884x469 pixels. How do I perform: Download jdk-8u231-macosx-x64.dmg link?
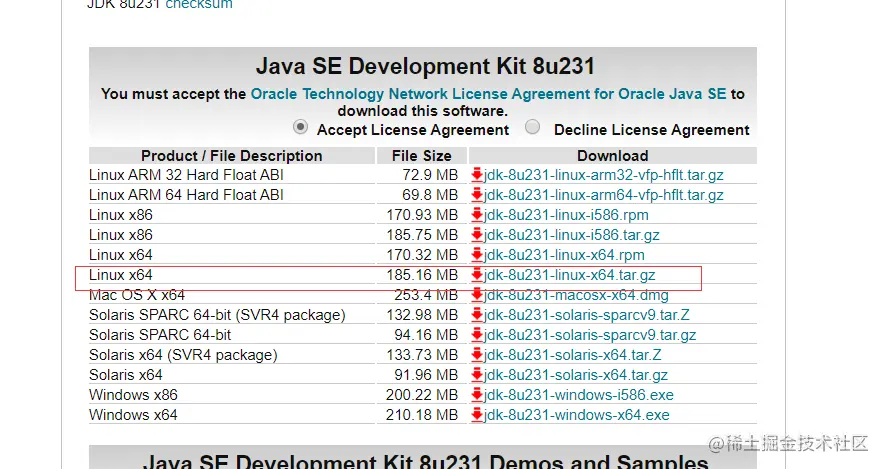(576, 295)
